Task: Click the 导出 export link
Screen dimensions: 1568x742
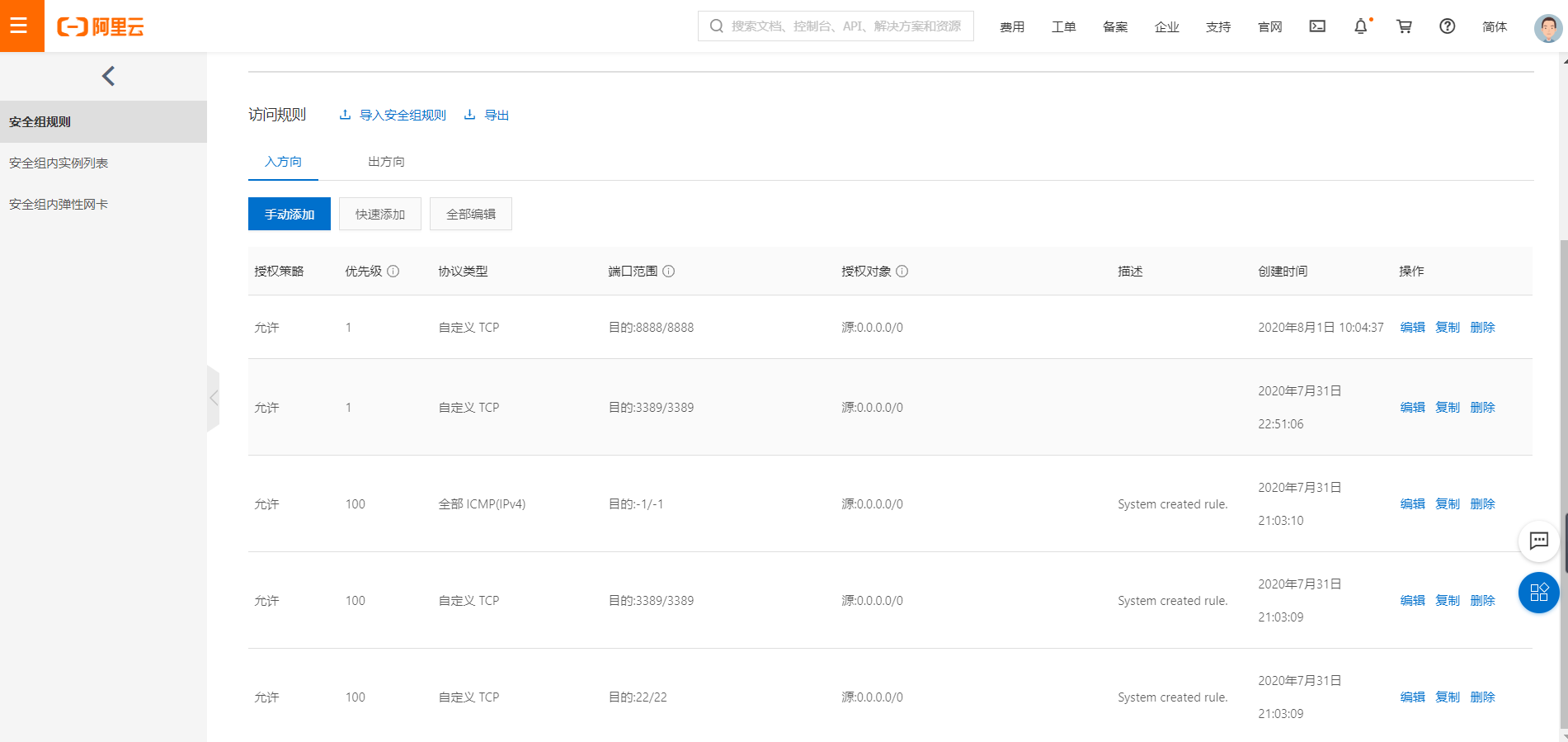Action: pyautogui.click(x=487, y=115)
